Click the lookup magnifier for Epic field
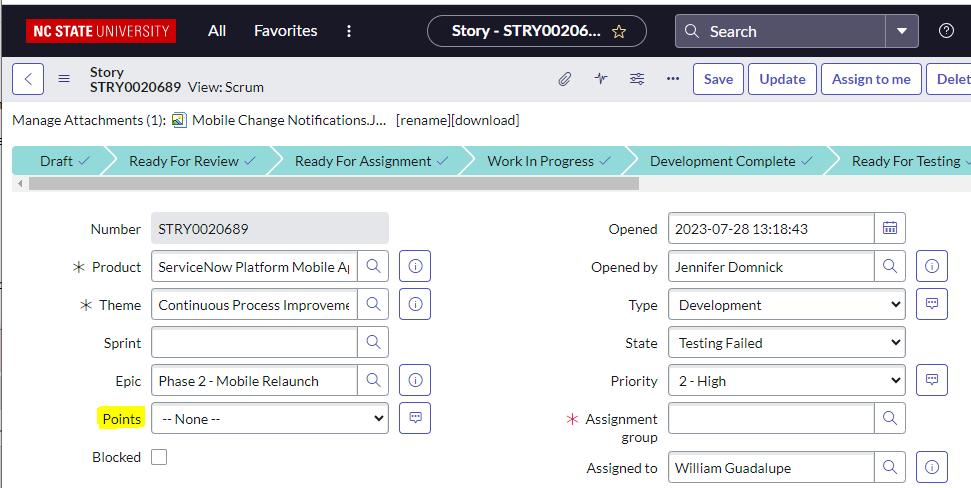971x488 pixels. [x=373, y=381]
